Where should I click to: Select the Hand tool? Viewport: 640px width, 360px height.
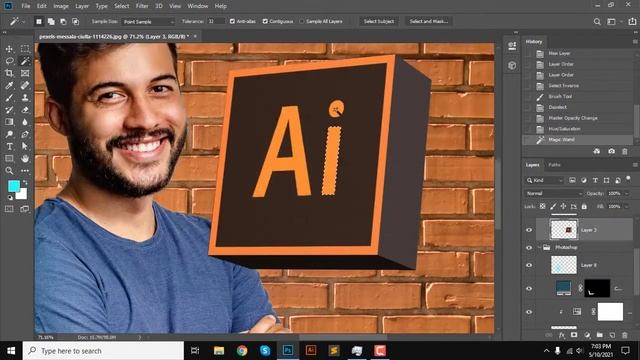25,158
